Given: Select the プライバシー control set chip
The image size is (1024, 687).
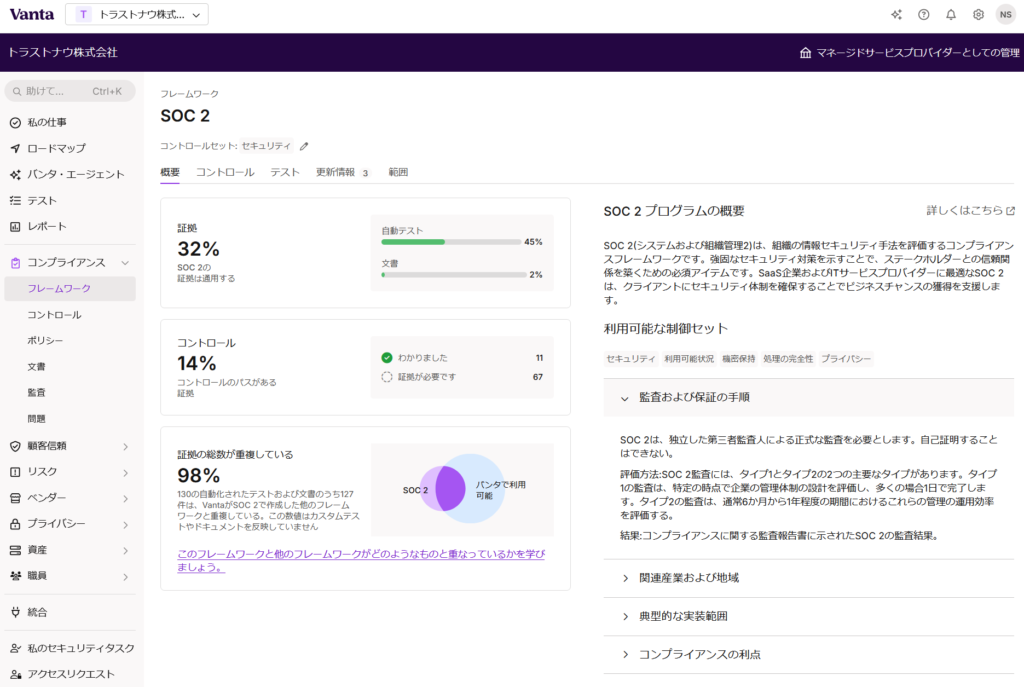Looking at the screenshot, I should [846, 359].
